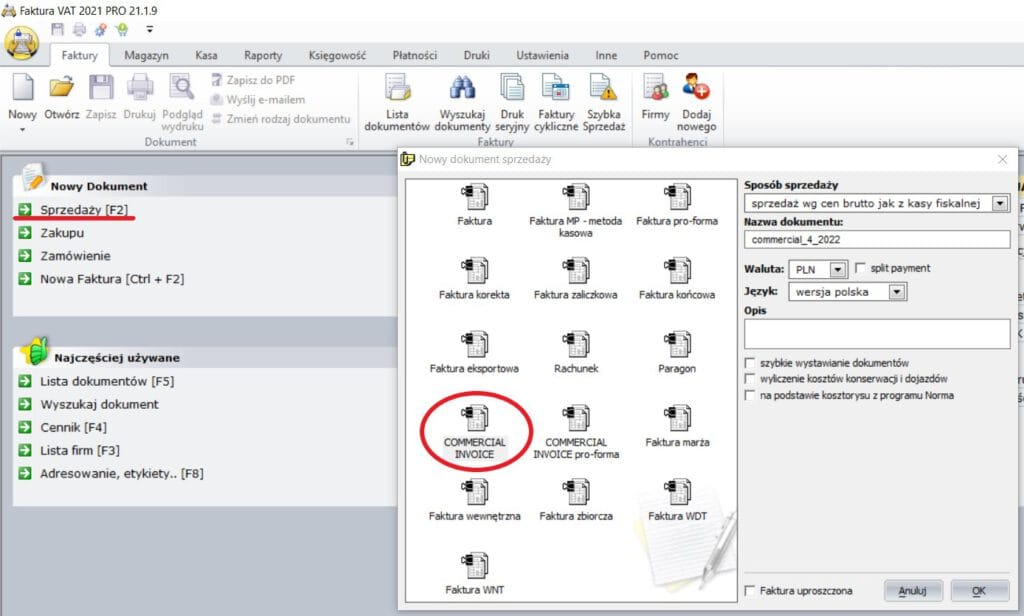Pick the Paragon document type icon
The image size is (1024, 616).
click(679, 345)
